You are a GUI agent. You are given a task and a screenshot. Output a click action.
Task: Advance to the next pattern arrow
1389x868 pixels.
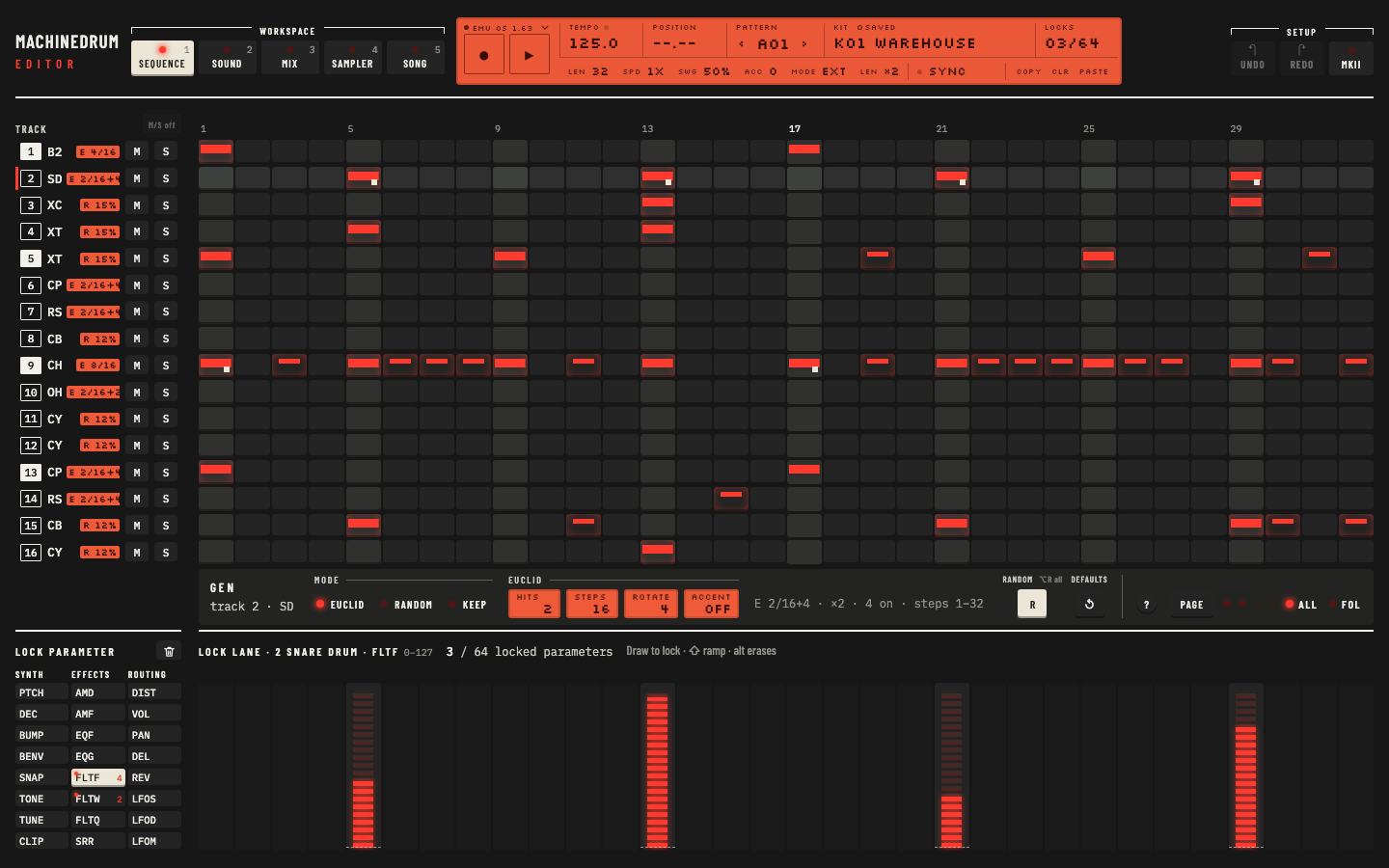[804, 43]
